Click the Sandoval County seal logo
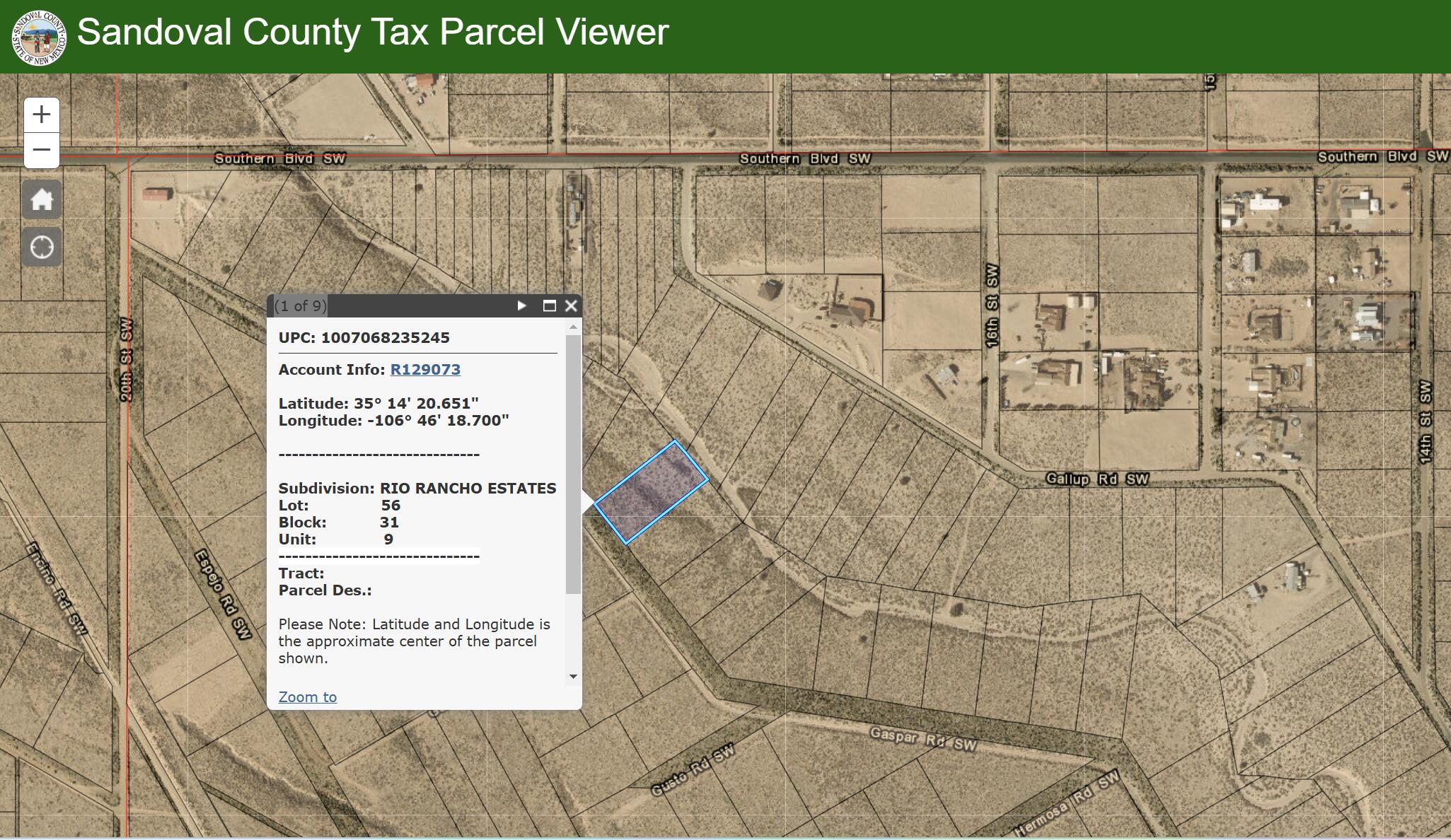Screen dimensions: 1451x840 tap(40, 37)
